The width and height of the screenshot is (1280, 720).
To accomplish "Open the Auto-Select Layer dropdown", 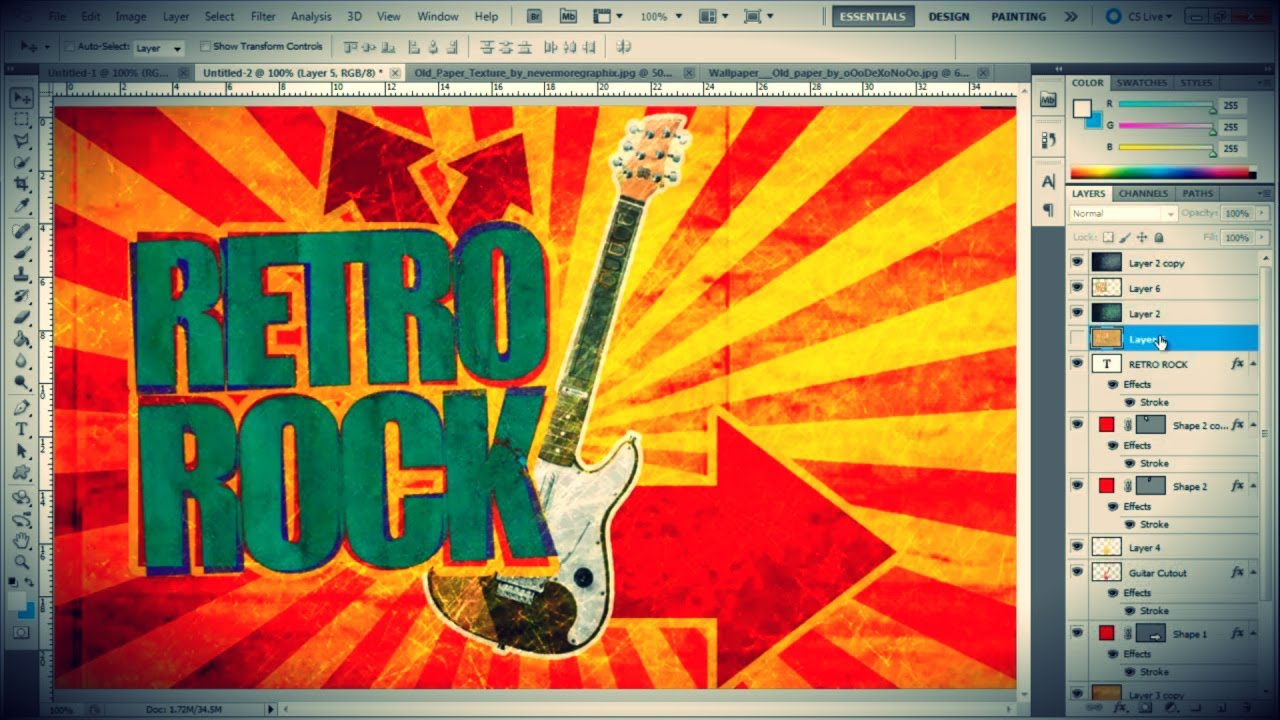I will pos(159,48).
